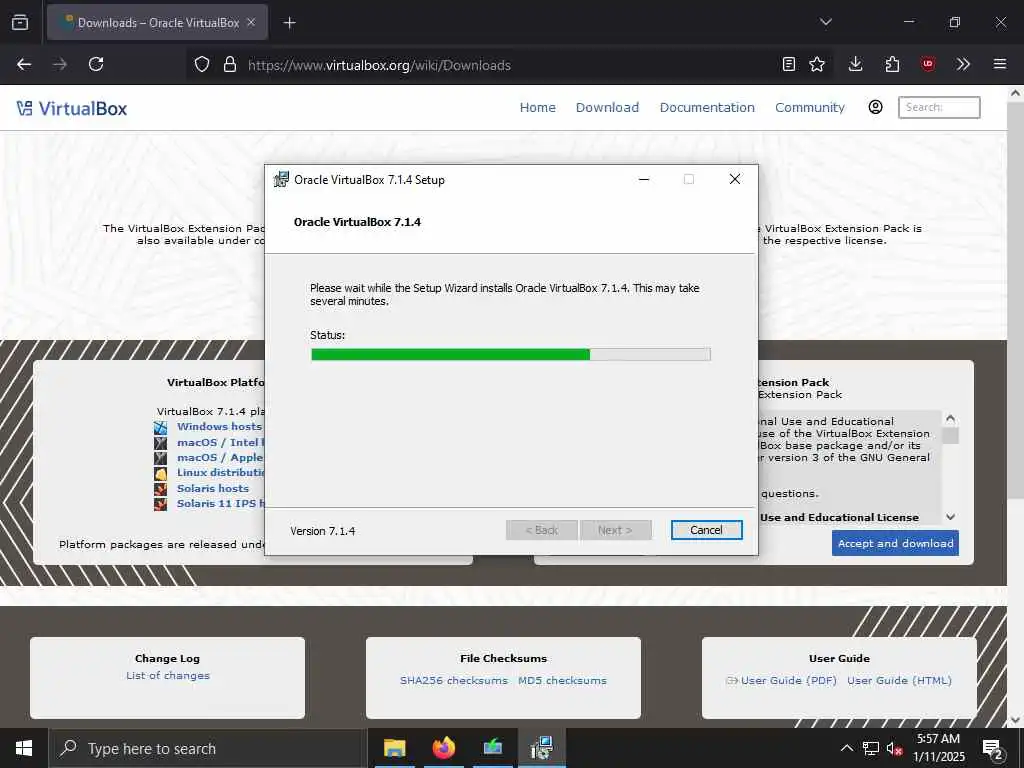Click the padlock site info icon
The height and width of the screenshot is (768, 1024).
(x=229, y=65)
